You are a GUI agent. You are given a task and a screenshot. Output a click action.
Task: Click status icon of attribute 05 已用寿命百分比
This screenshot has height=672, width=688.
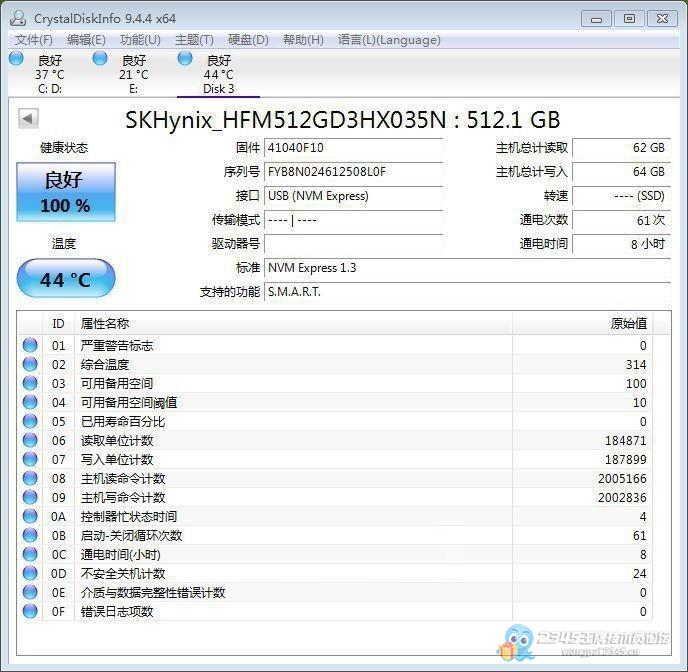pyautogui.click(x=30, y=421)
